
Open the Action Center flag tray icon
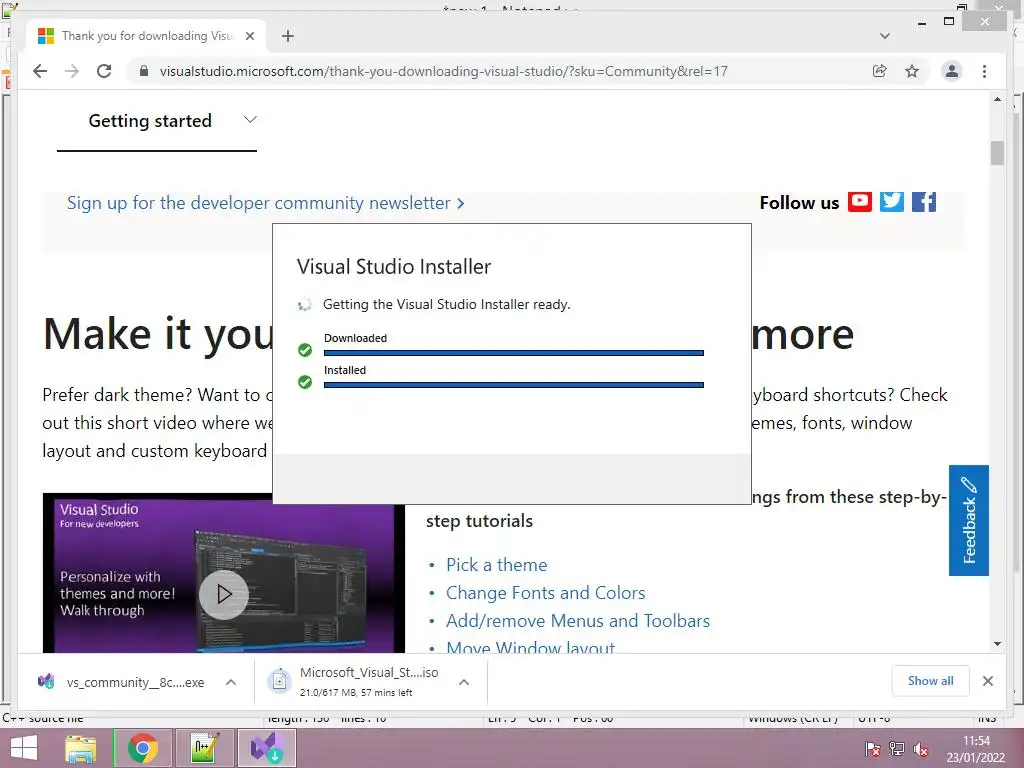(872, 749)
